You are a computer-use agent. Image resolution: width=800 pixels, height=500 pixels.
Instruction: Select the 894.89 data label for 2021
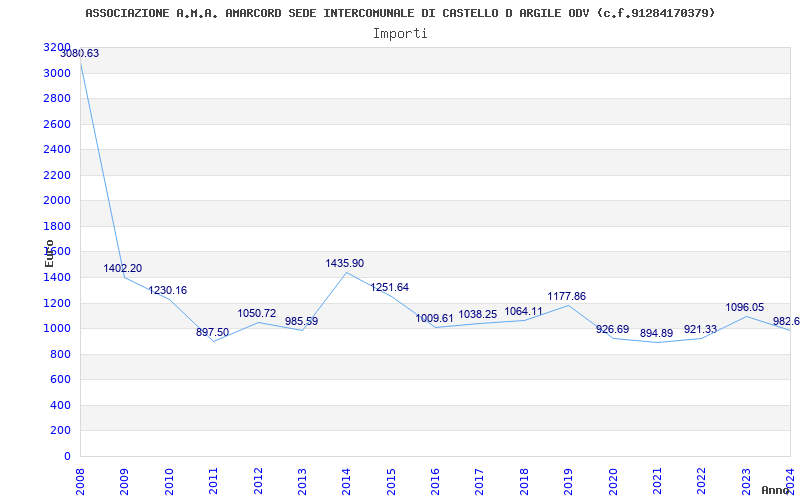[657, 333]
